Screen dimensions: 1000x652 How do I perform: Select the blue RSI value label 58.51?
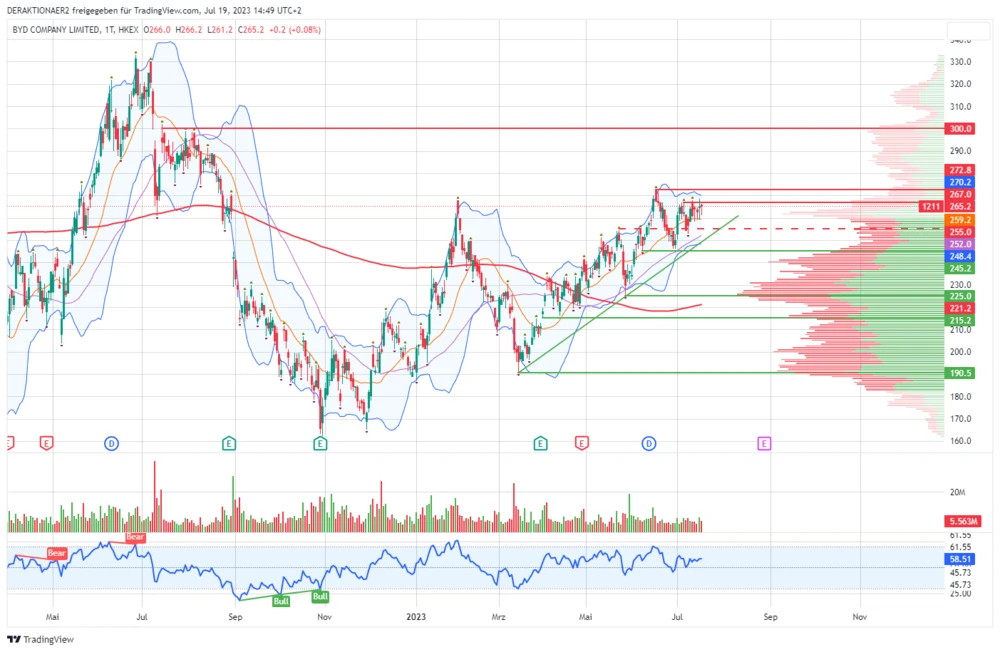coord(960,560)
